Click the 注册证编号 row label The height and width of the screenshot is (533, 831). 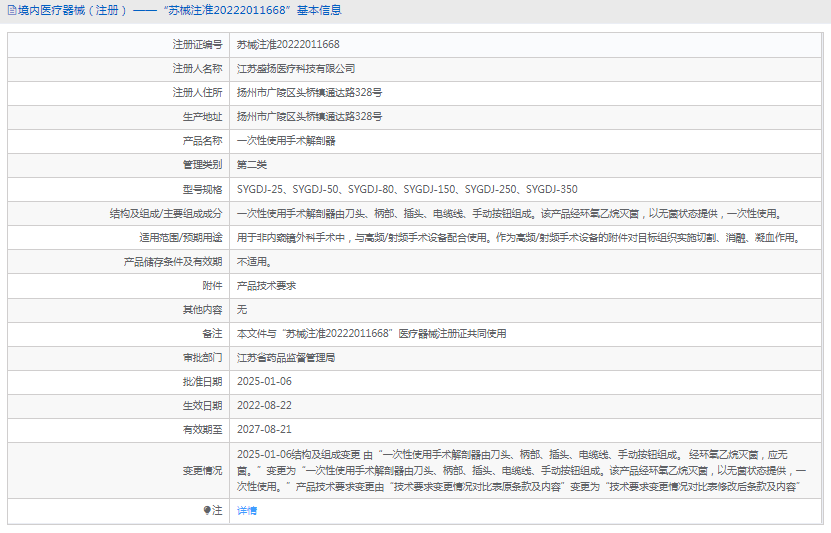[197, 45]
